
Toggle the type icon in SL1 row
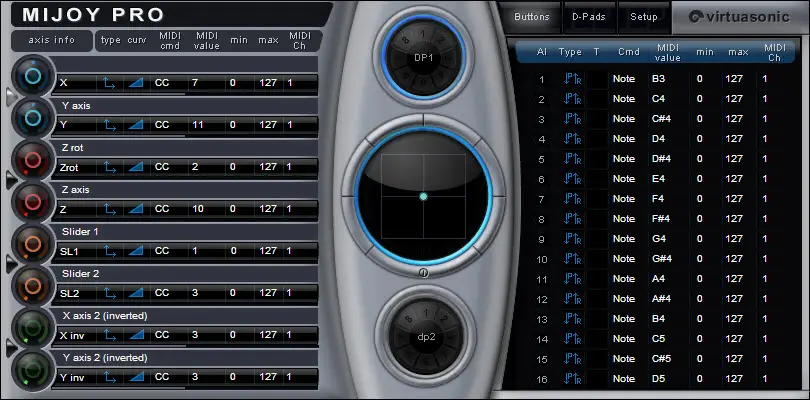pyautogui.click(x=110, y=251)
